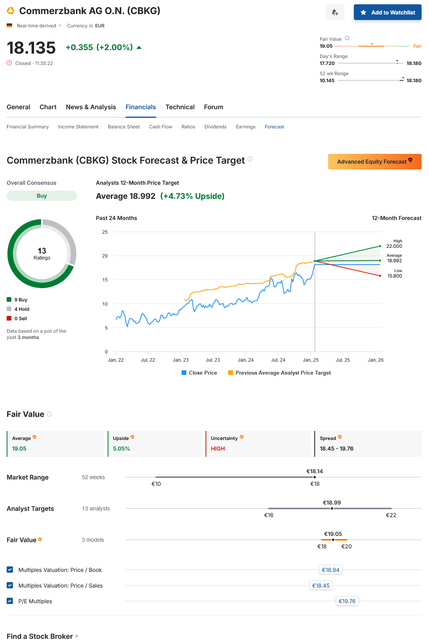429x640 pixels.
Task: Click the Day's Range bar in the header
Action: click(370, 63)
